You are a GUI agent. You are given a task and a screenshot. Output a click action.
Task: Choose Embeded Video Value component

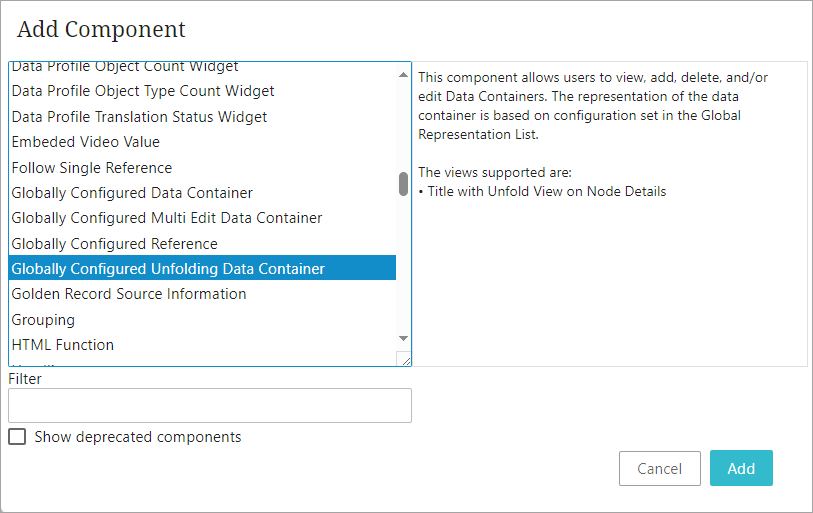point(85,142)
